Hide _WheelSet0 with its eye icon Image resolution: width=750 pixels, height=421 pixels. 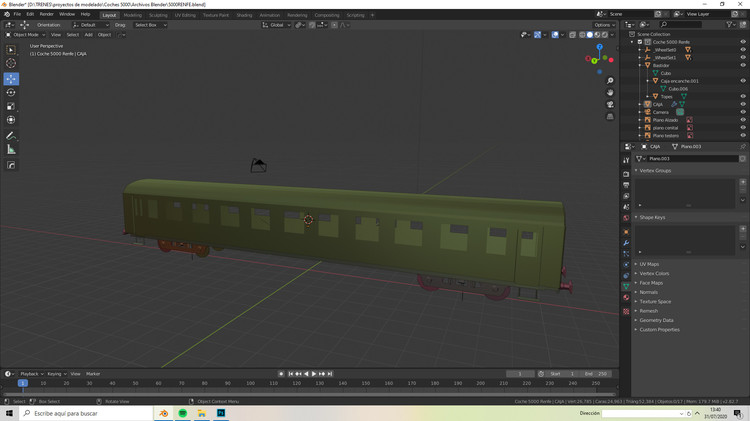743,50
